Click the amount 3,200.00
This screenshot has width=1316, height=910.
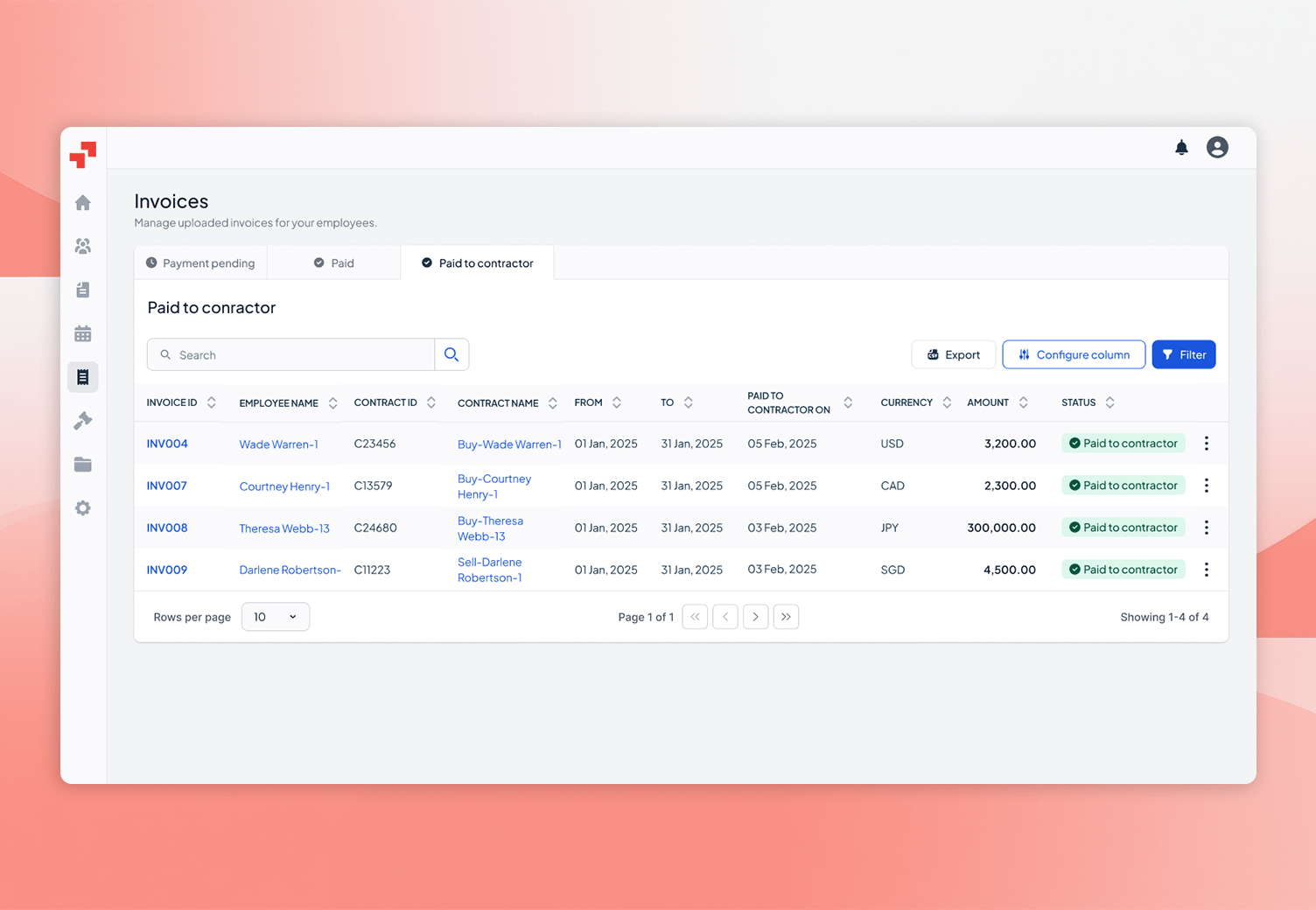pos(1010,444)
